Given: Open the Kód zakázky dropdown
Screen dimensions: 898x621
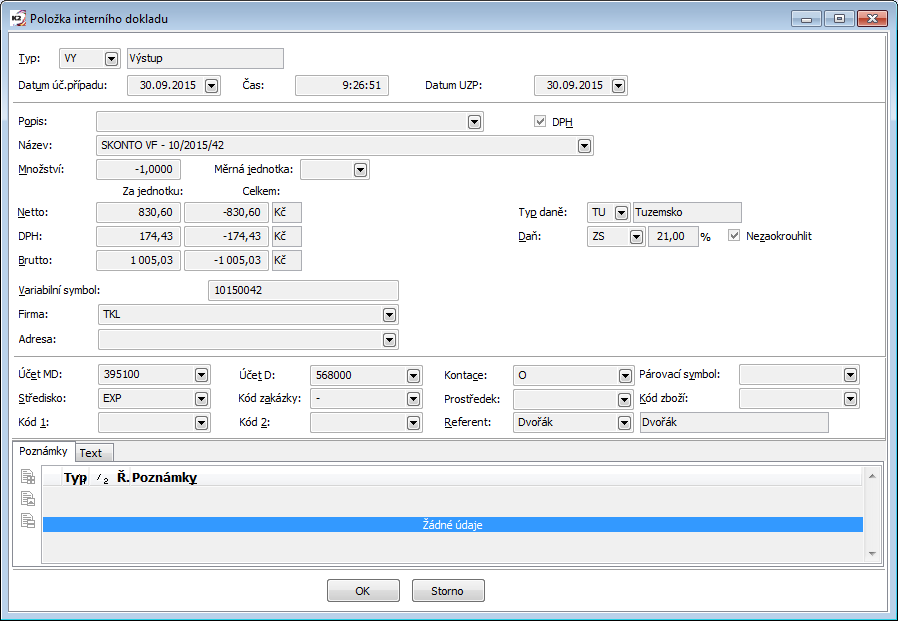Looking at the screenshot, I should coord(413,399).
